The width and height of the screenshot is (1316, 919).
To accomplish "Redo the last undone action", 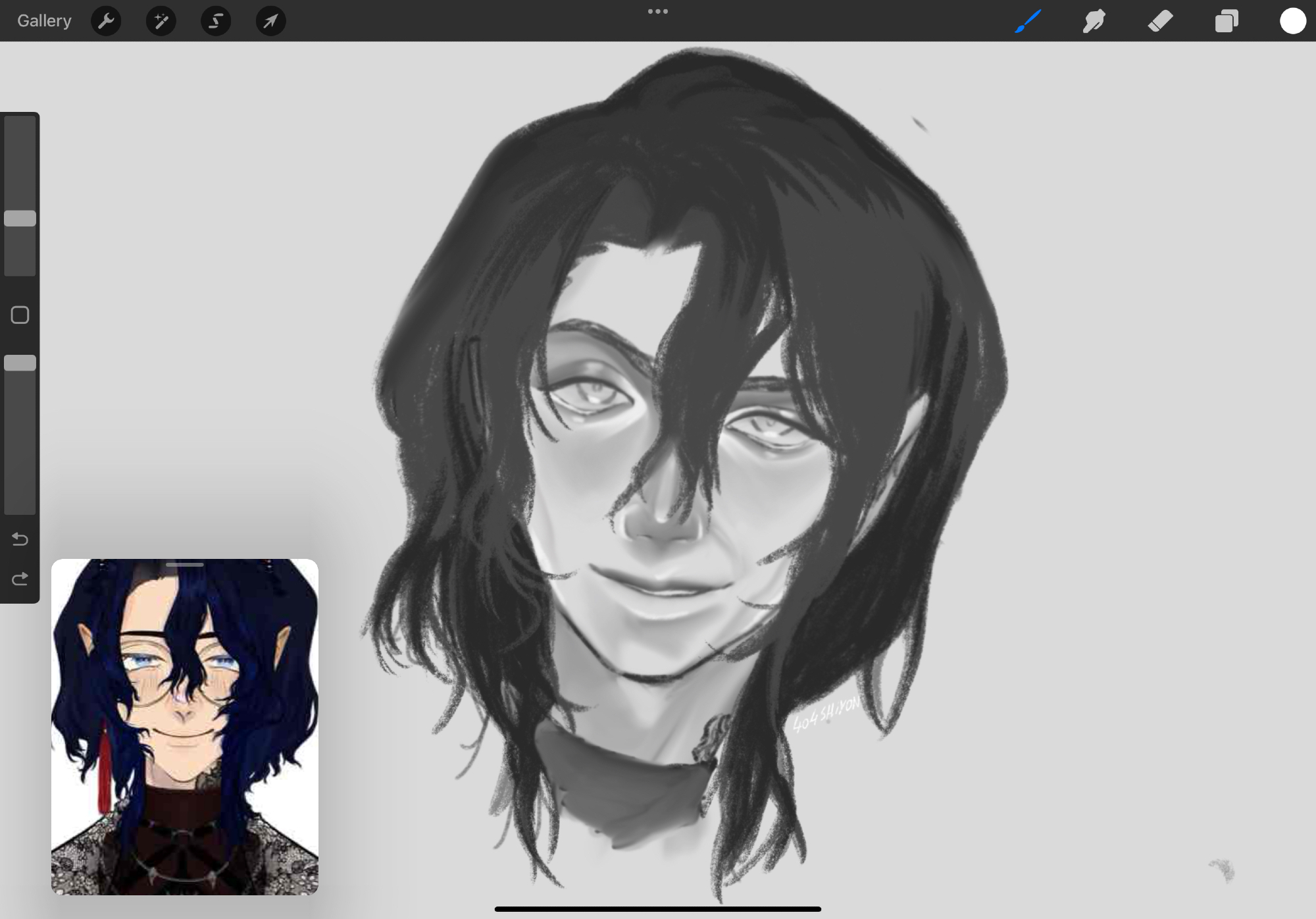I will (x=20, y=579).
